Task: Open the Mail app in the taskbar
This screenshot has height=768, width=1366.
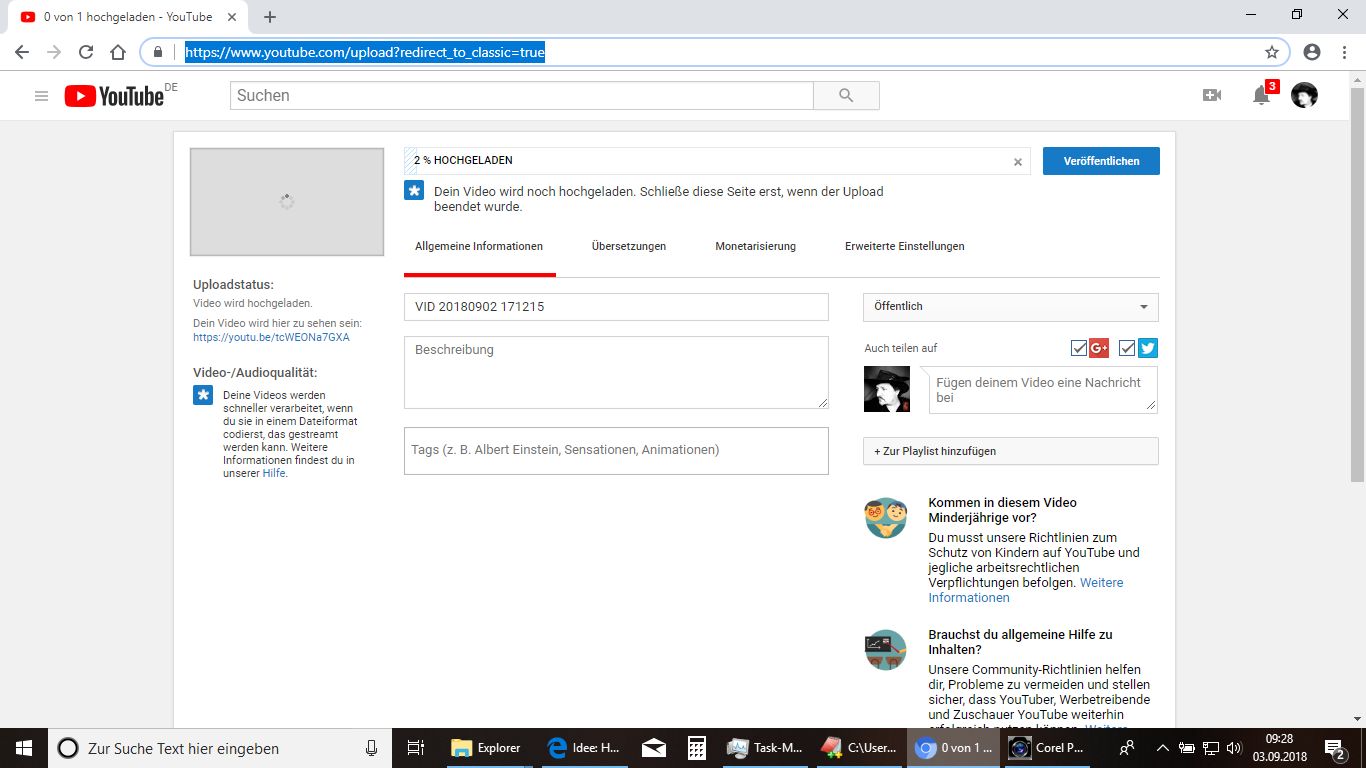Action: coord(654,748)
